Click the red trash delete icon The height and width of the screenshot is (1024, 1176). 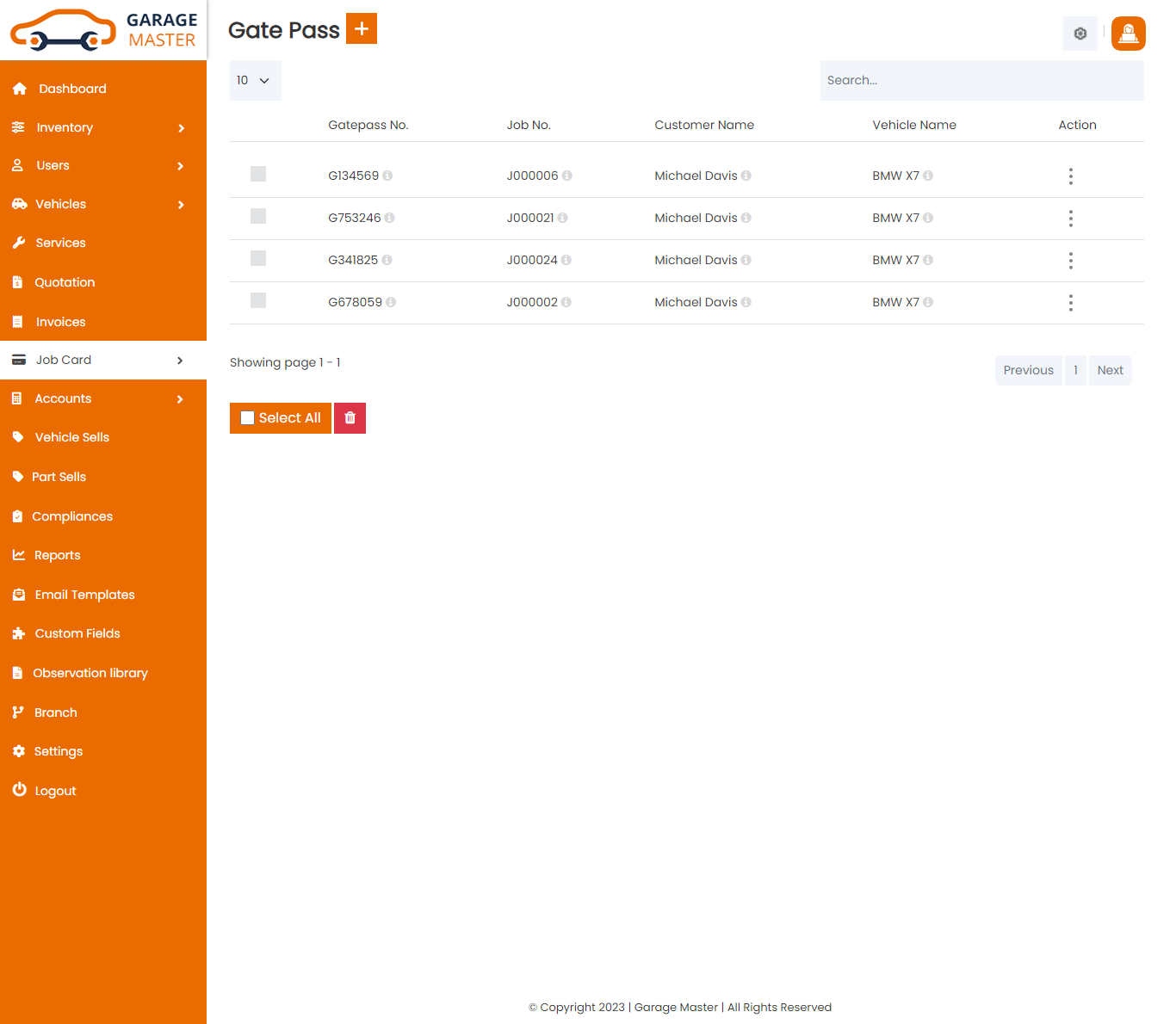click(350, 418)
